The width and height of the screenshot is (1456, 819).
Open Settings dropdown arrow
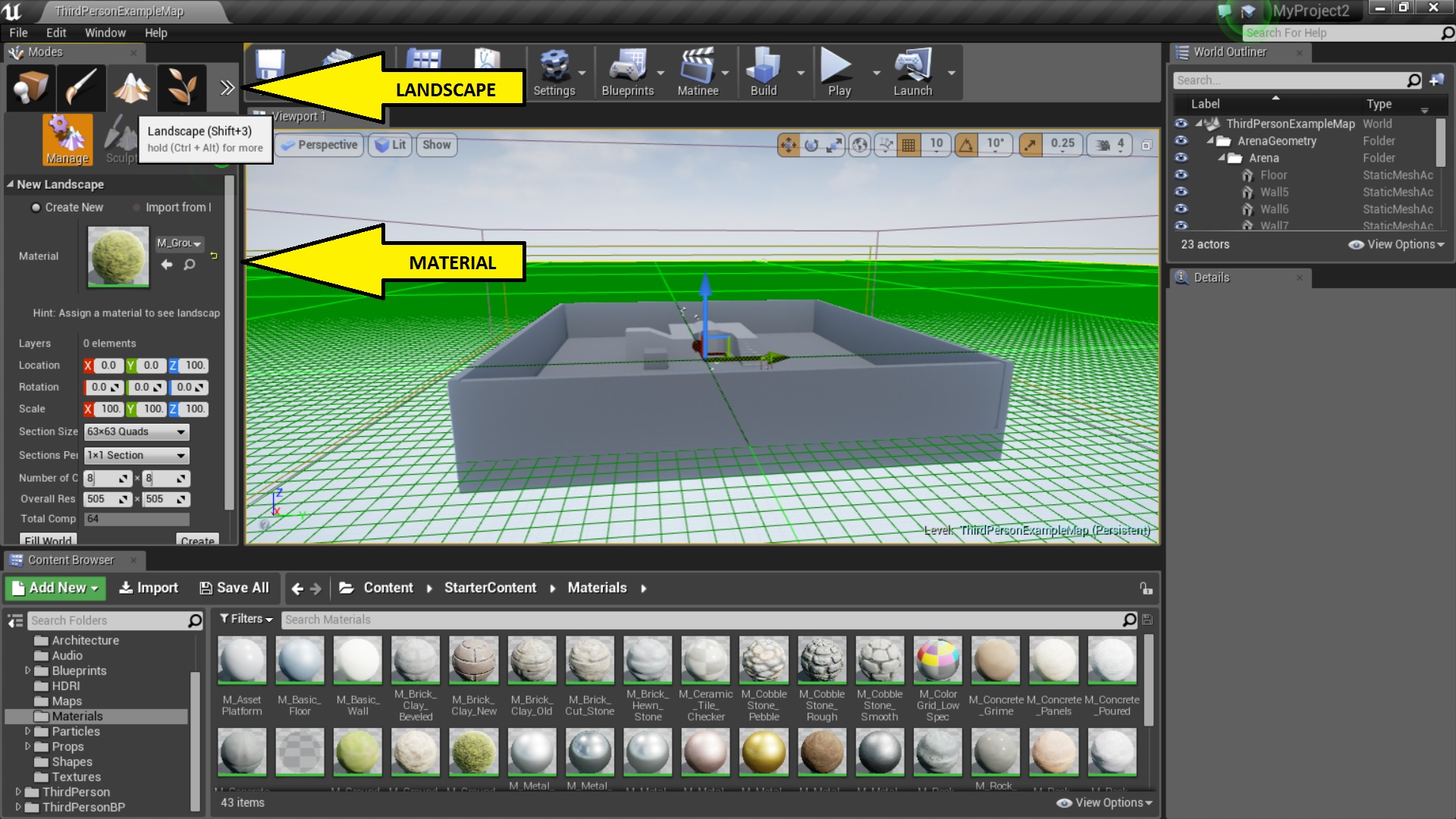[x=582, y=73]
